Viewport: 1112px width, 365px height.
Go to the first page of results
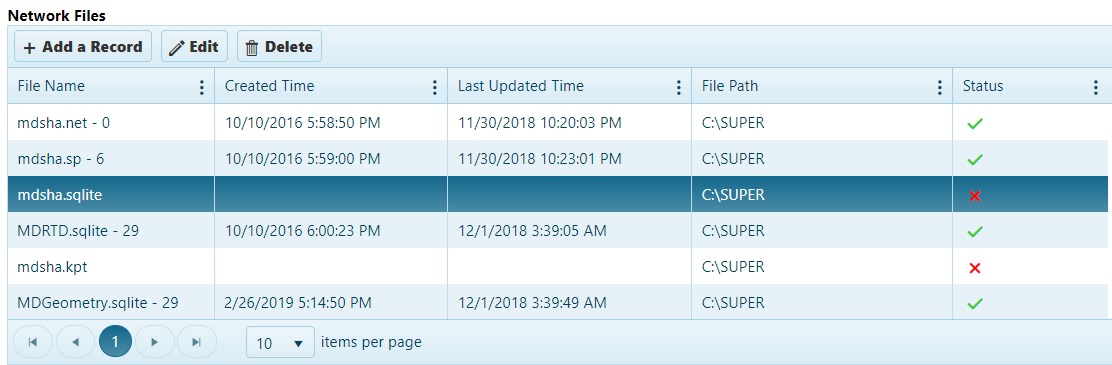pyautogui.click(x=33, y=342)
